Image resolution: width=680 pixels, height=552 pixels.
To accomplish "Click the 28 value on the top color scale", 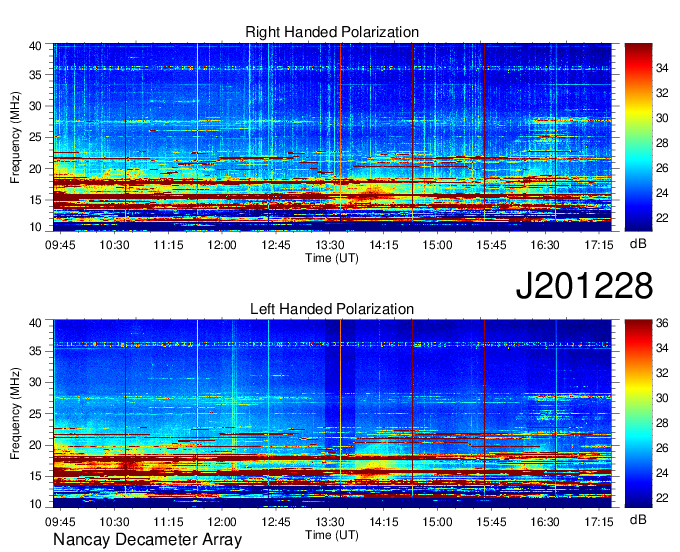I will pos(662,143).
